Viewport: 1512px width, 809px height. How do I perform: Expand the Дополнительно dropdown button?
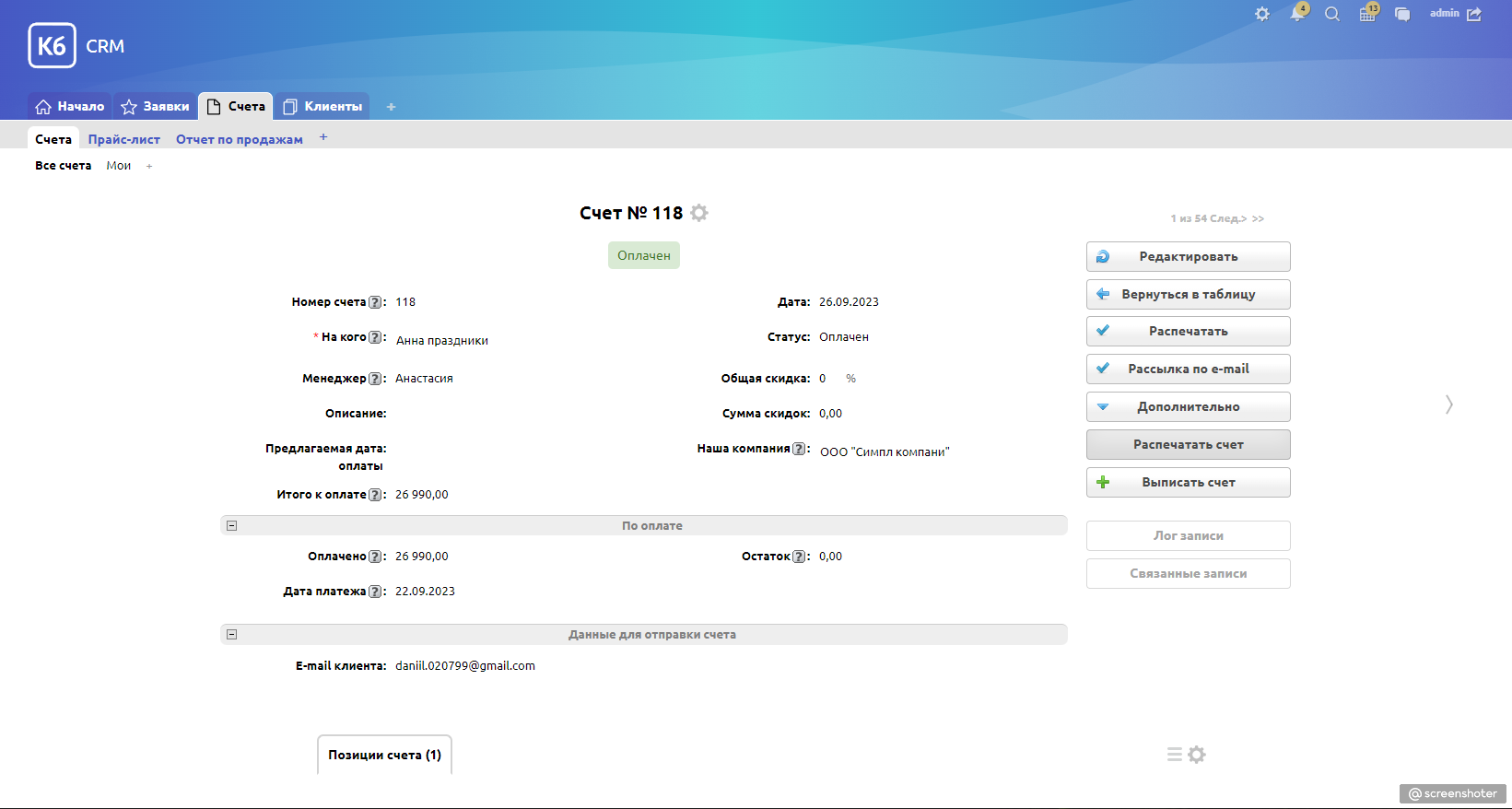(x=1189, y=406)
